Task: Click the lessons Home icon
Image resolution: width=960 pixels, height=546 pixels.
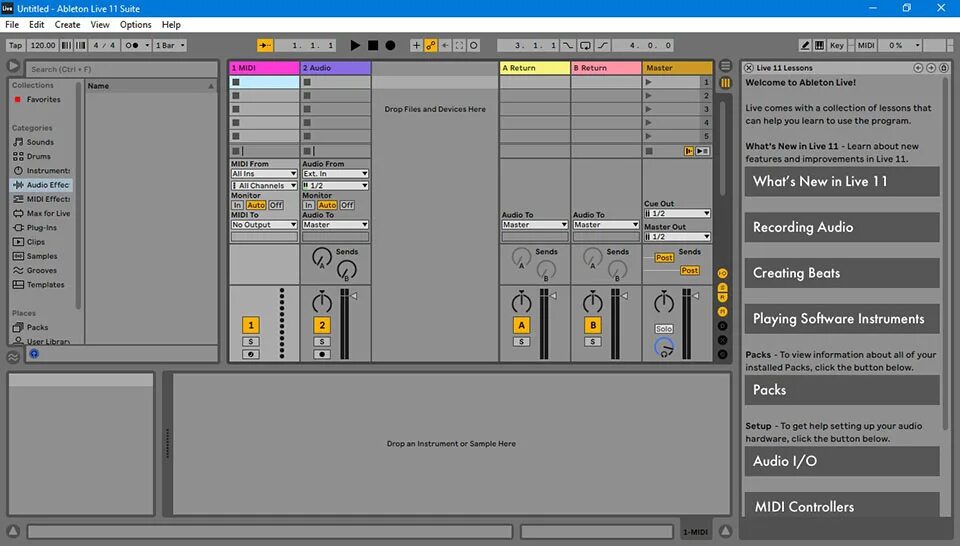Action: [943, 68]
